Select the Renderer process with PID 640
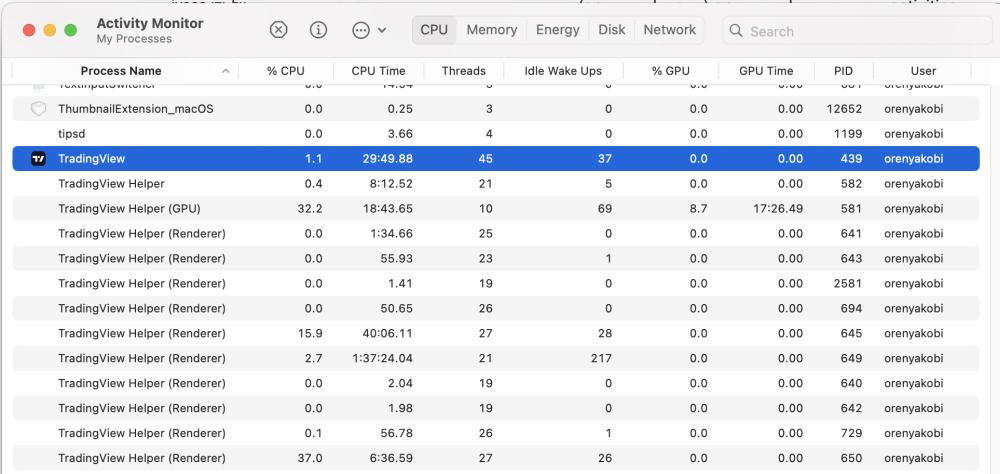This screenshot has width=1000, height=474. 496,383
